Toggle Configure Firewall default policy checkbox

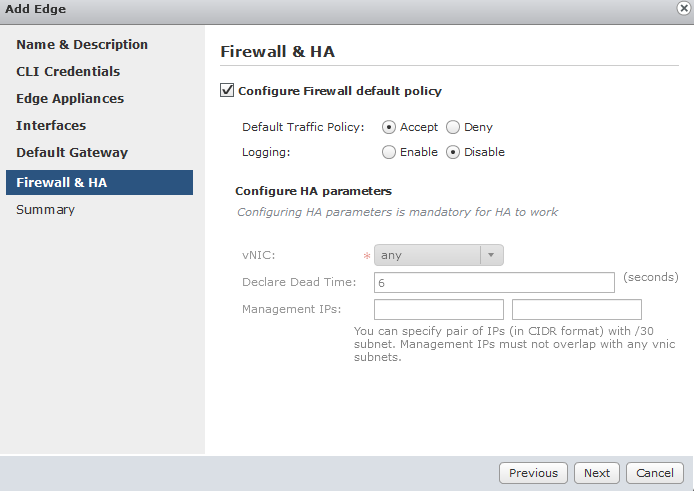pos(227,91)
